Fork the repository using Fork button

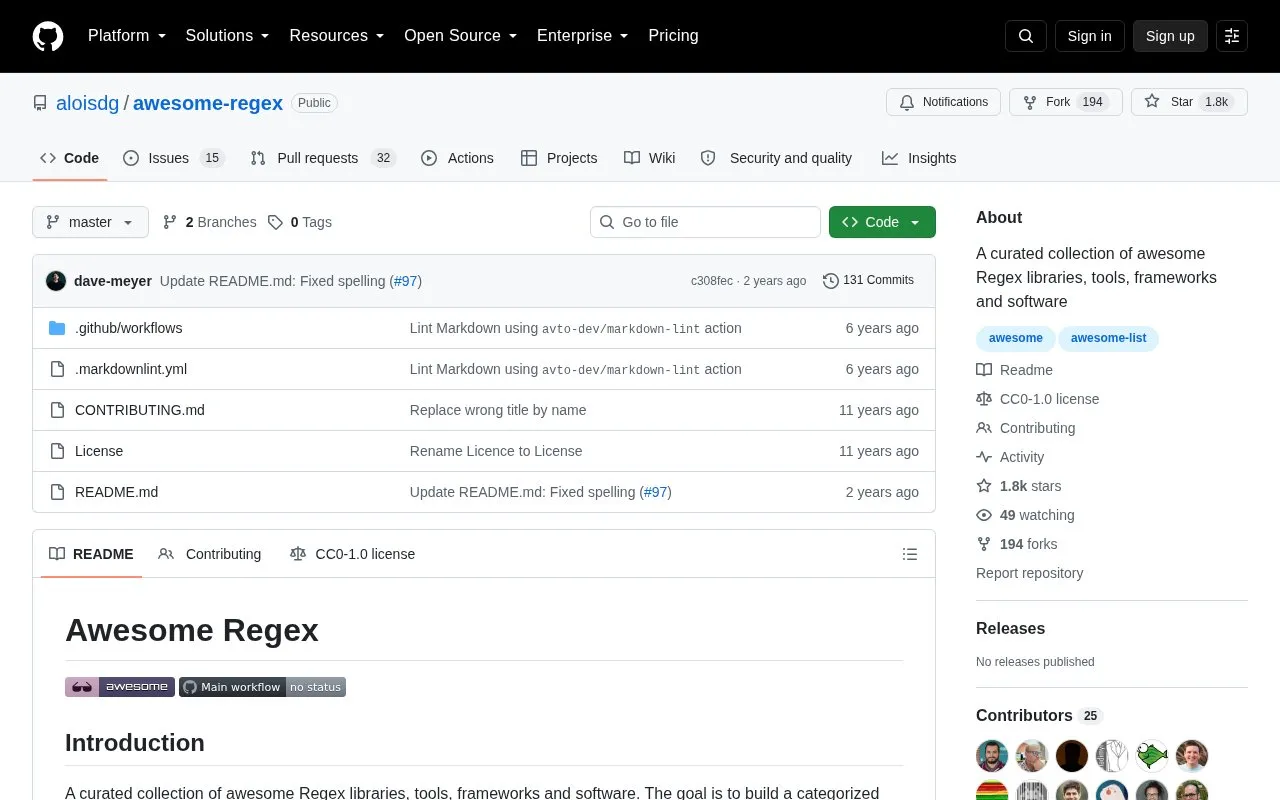click(1066, 102)
